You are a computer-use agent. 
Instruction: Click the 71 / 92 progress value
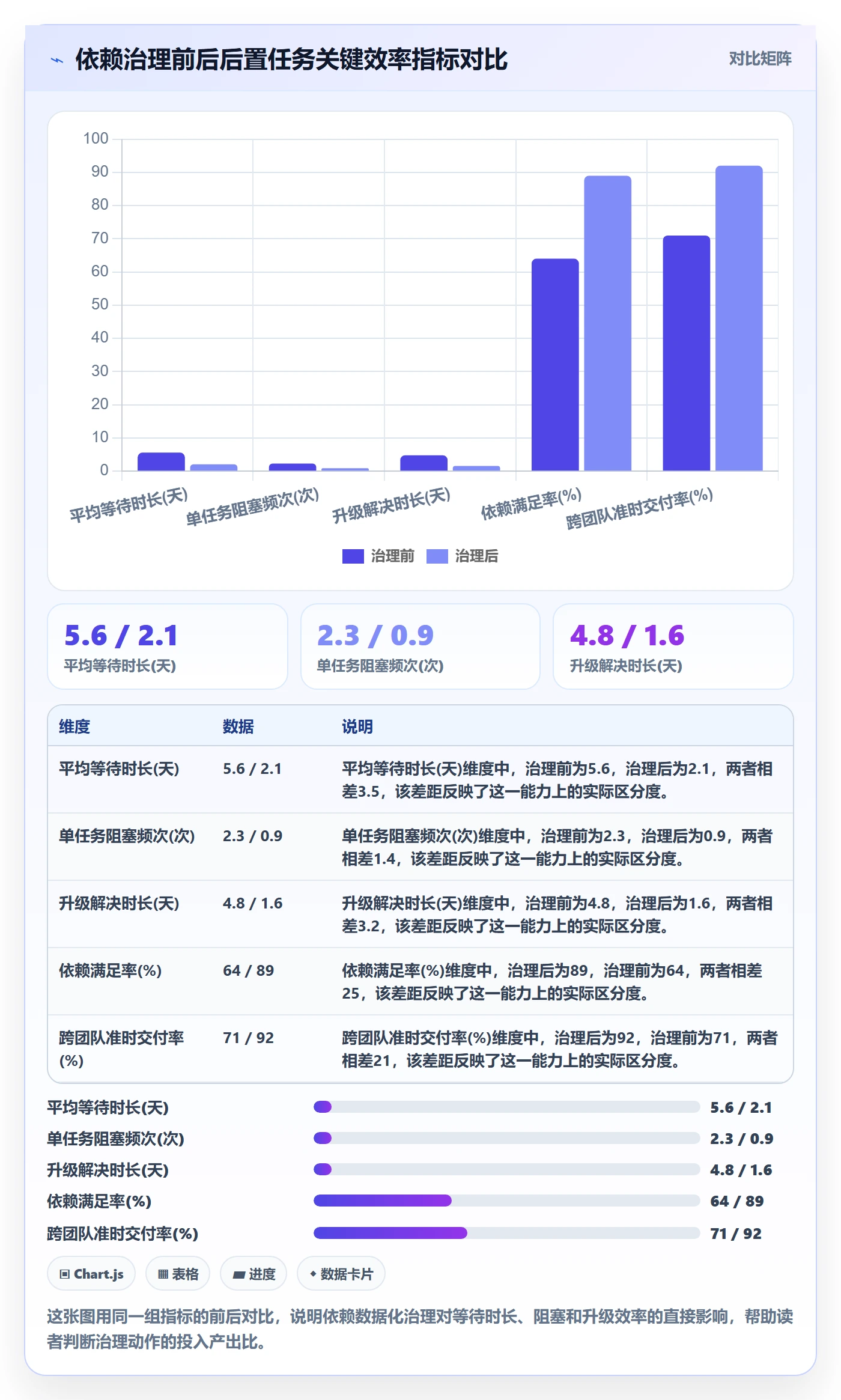tap(736, 1234)
